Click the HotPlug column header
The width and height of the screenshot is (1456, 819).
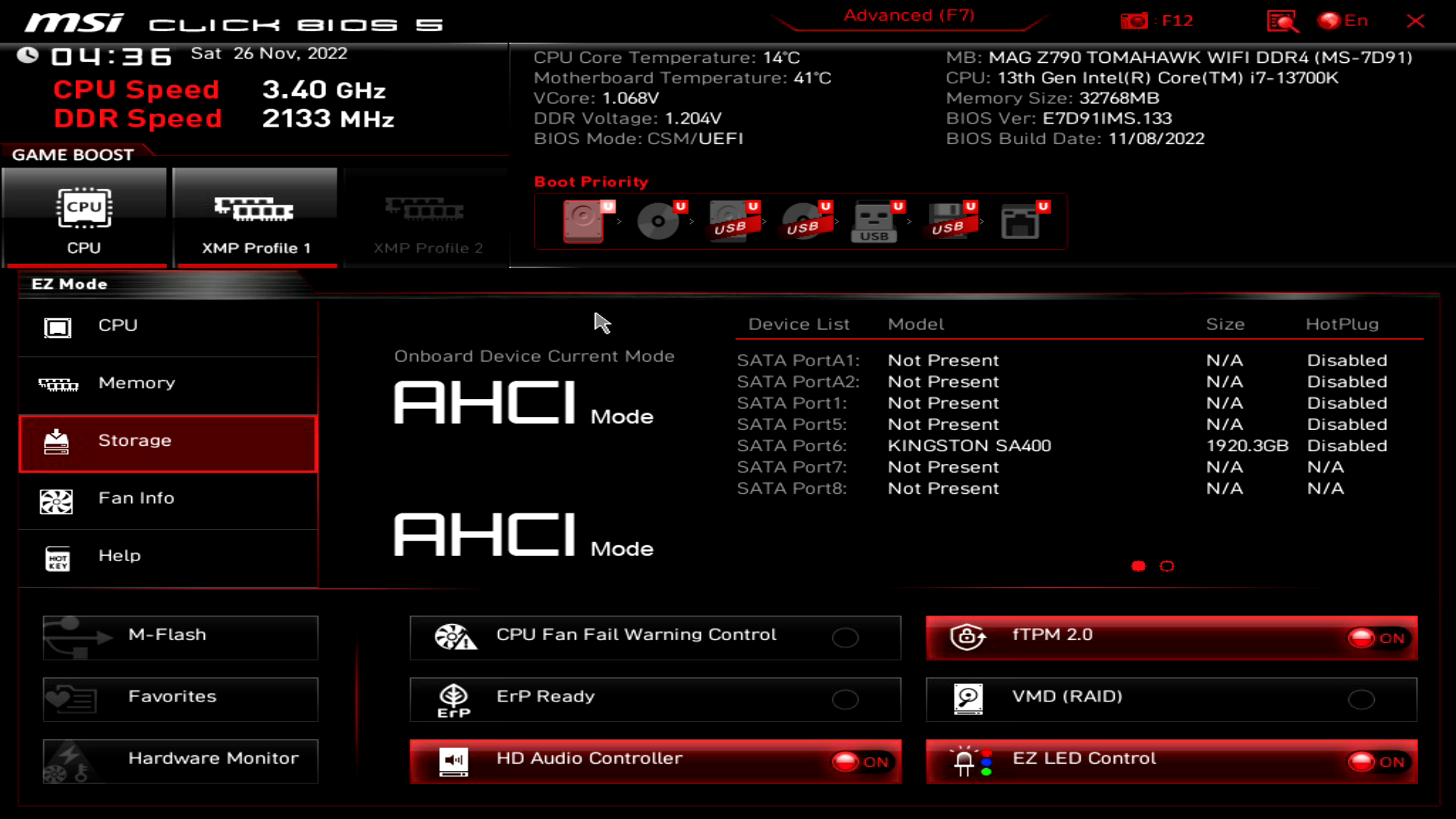point(1342,325)
